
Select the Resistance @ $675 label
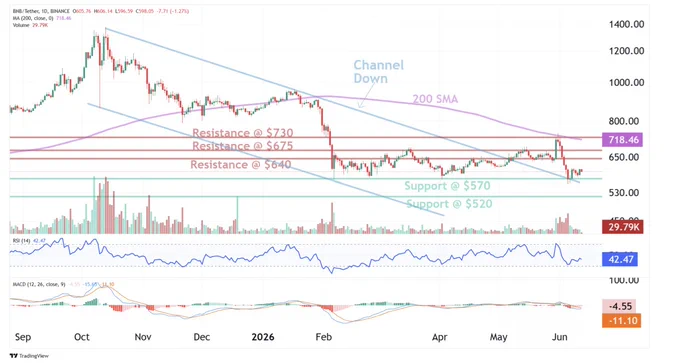point(243,146)
